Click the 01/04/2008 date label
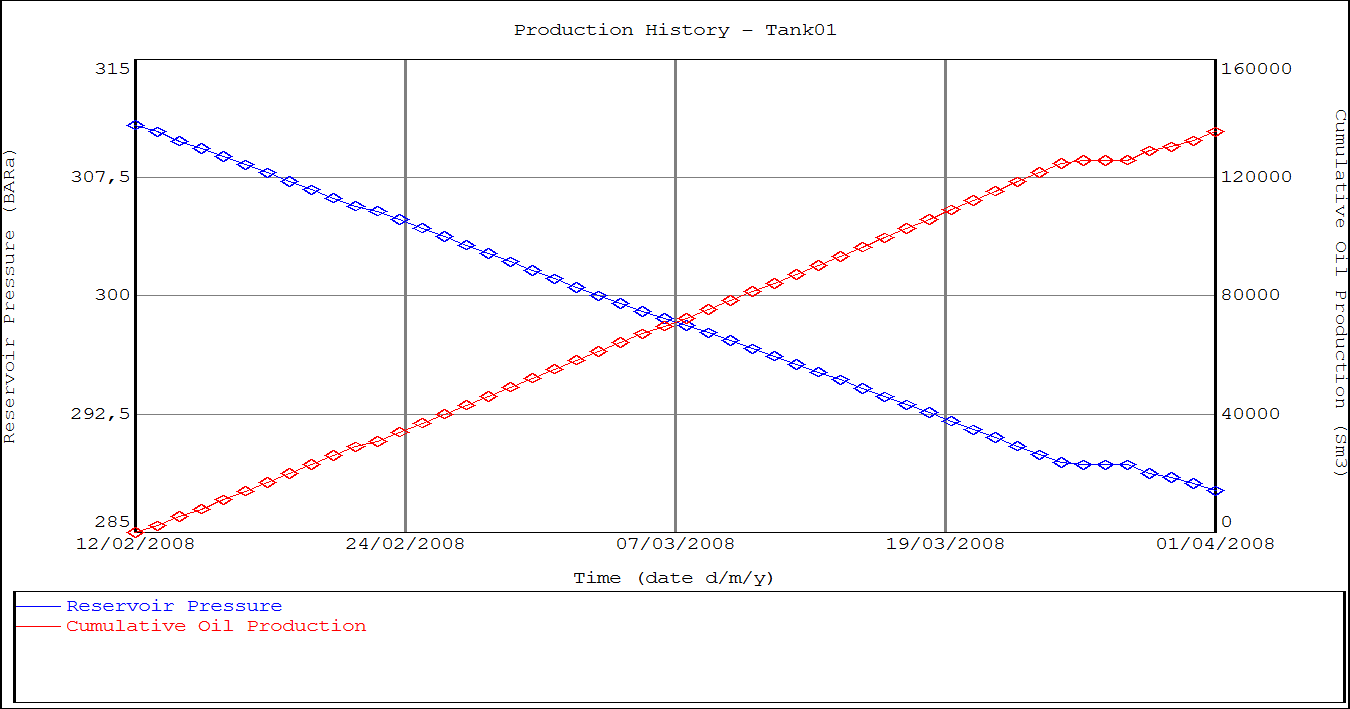 pos(1215,543)
